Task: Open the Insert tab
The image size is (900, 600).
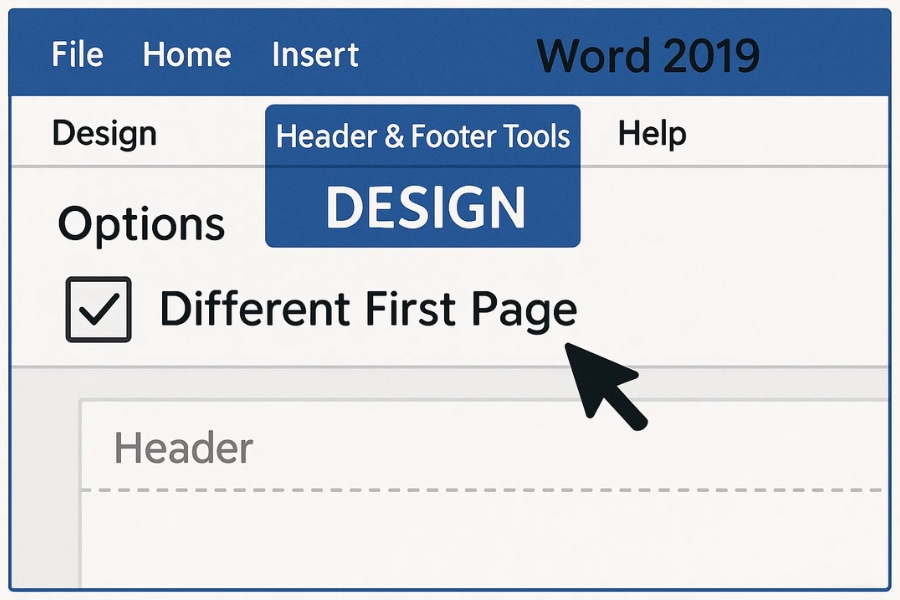Action: point(315,55)
